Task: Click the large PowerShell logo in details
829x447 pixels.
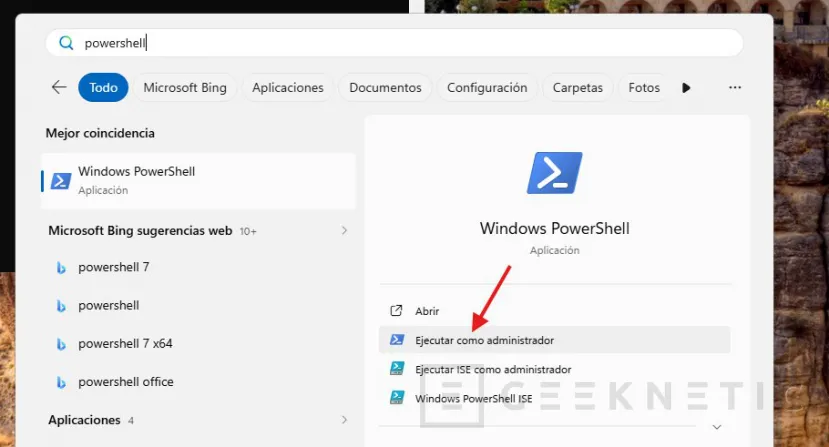Action: (x=555, y=173)
